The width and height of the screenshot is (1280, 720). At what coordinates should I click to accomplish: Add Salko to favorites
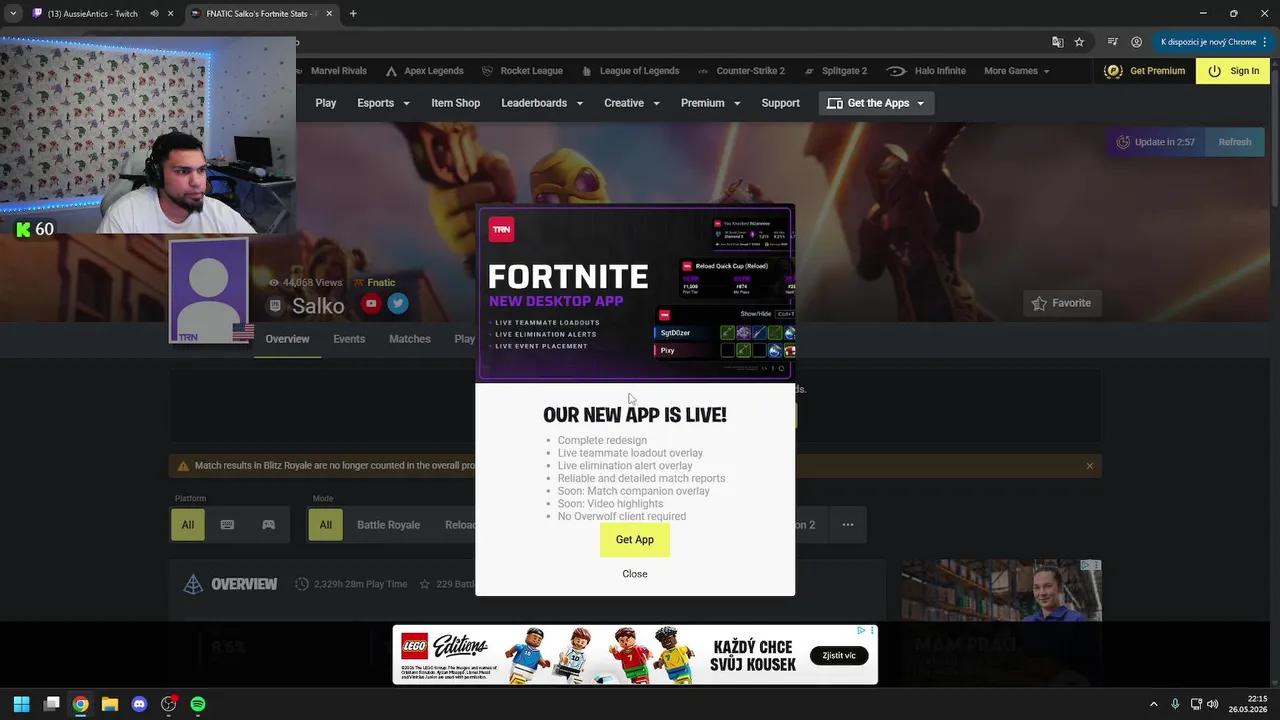coord(1061,303)
